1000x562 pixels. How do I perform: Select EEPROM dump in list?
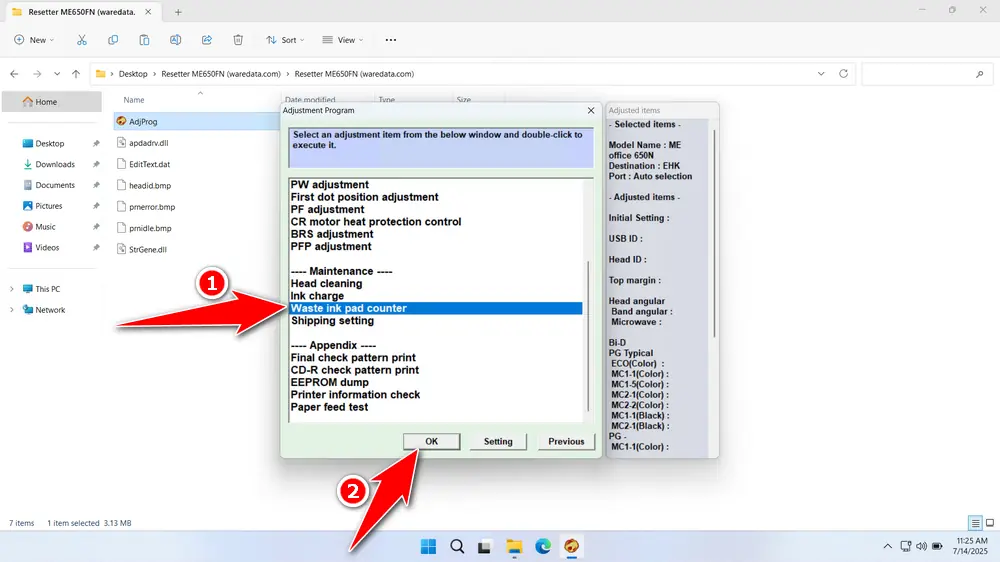330,382
